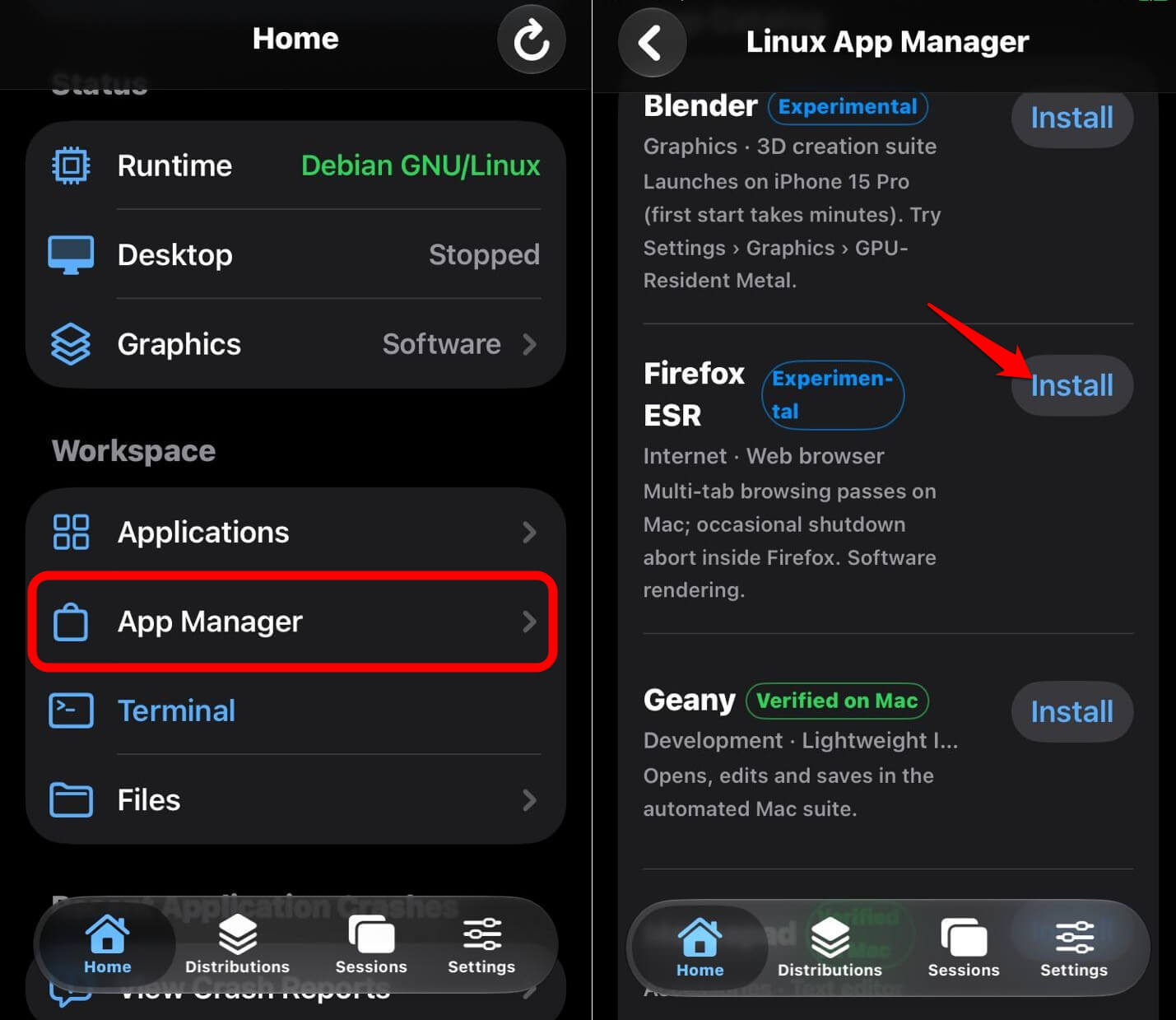Viewport: 1176px width, 1020px height.
Task: Tap the Experimental badge next to Firefox ESR
Action: click(x=833, y=395)
